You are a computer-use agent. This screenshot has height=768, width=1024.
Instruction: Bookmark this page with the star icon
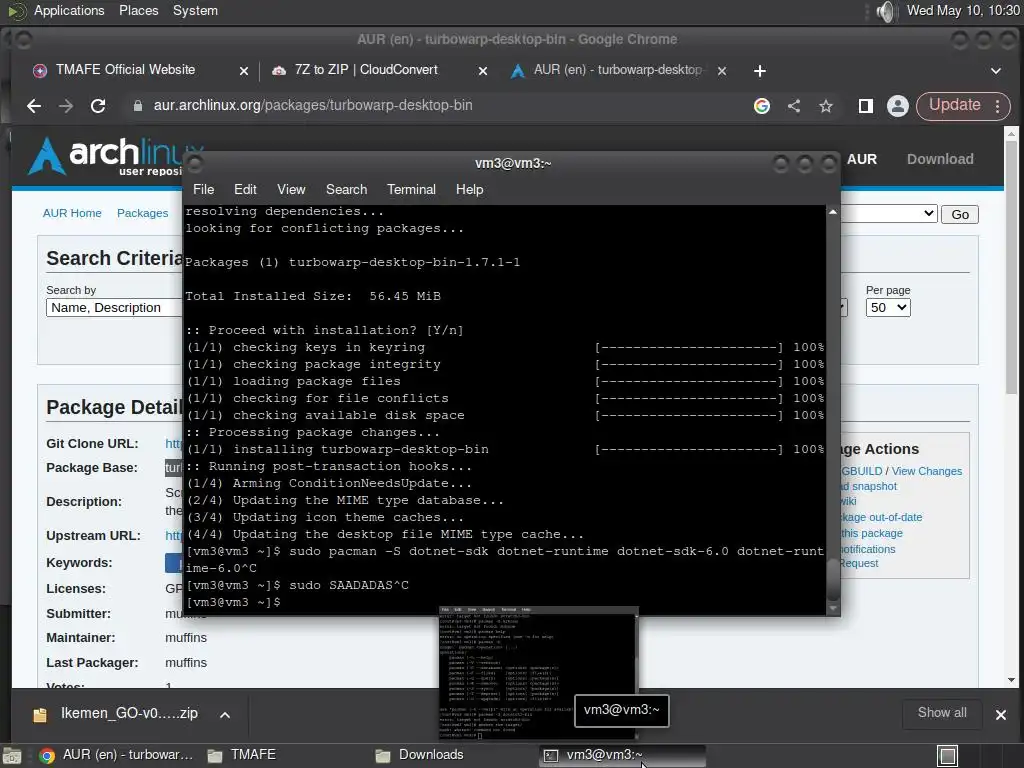[826, 106]
